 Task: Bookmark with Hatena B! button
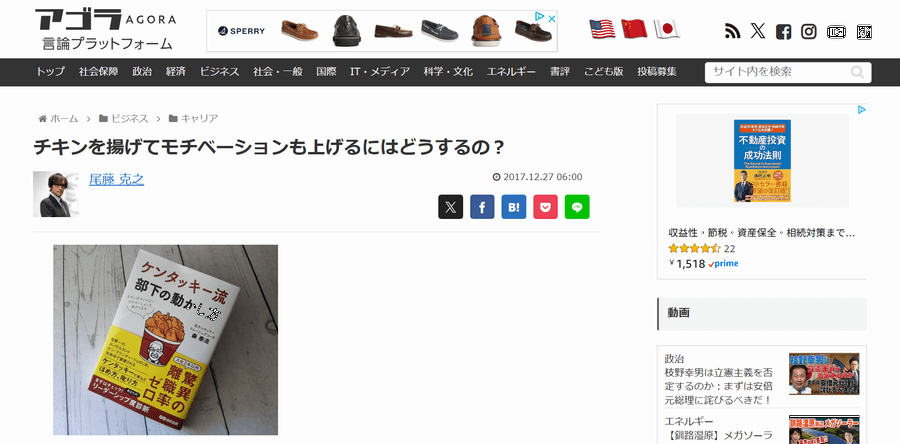[x=514, y=207]
